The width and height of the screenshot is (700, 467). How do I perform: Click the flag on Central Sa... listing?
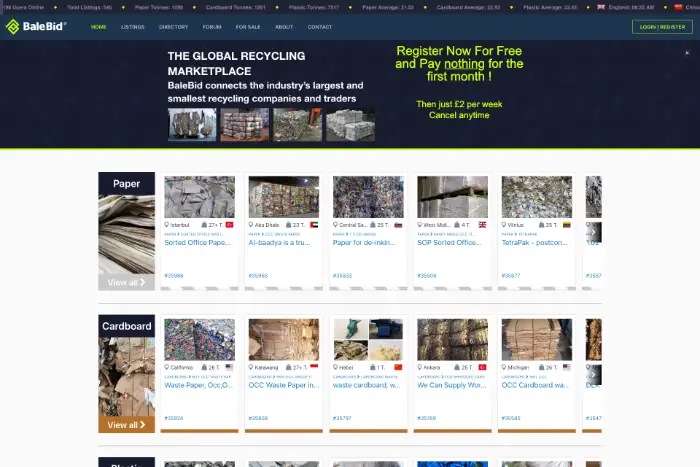(x=398, y=225)
